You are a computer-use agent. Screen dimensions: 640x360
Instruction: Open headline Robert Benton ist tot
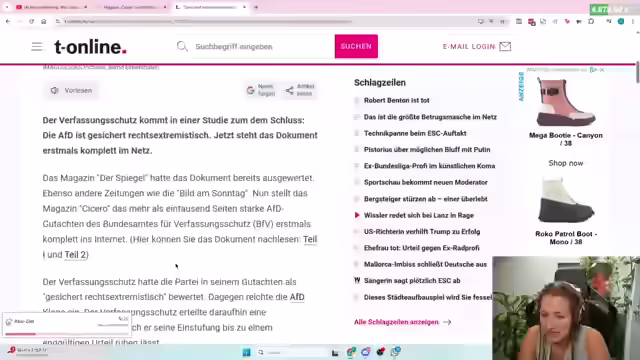point(396,100)
